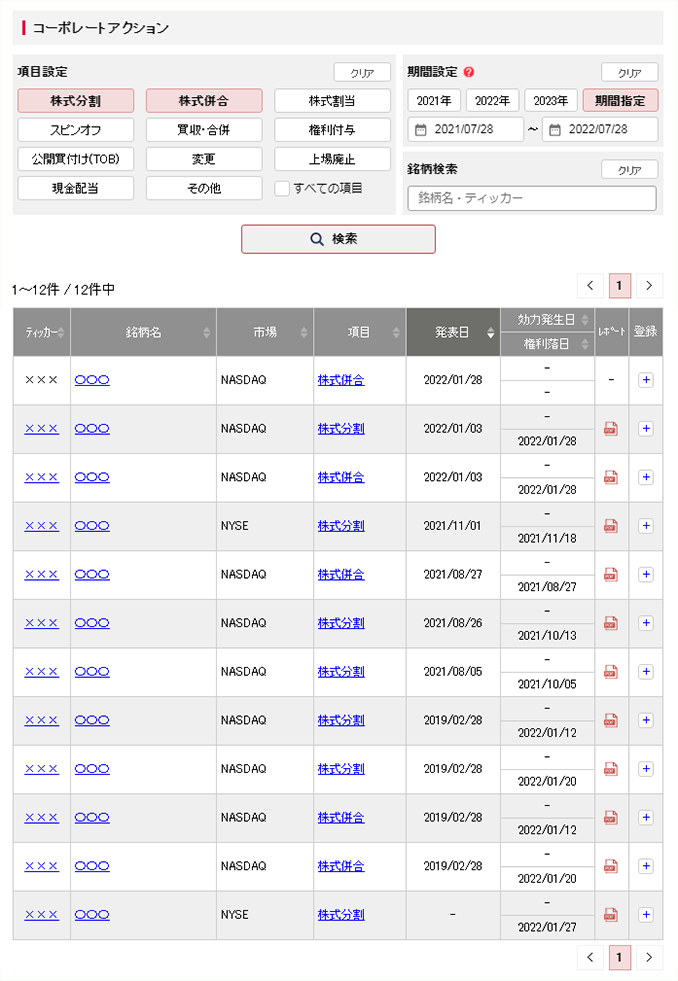Enable the 現金配当 filter
Image resolution: width=678 pixels, height=981 pixels.
[75, 188]
